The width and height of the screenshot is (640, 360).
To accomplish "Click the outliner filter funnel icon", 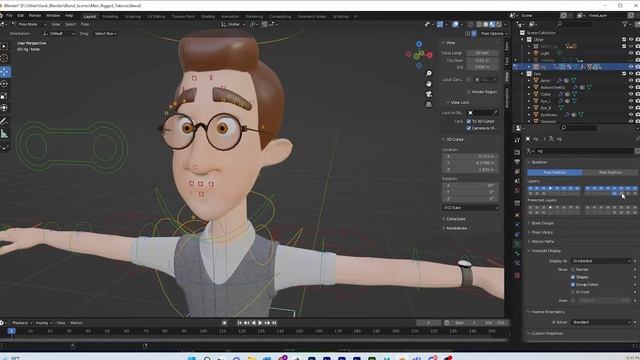I will point(625,24).
